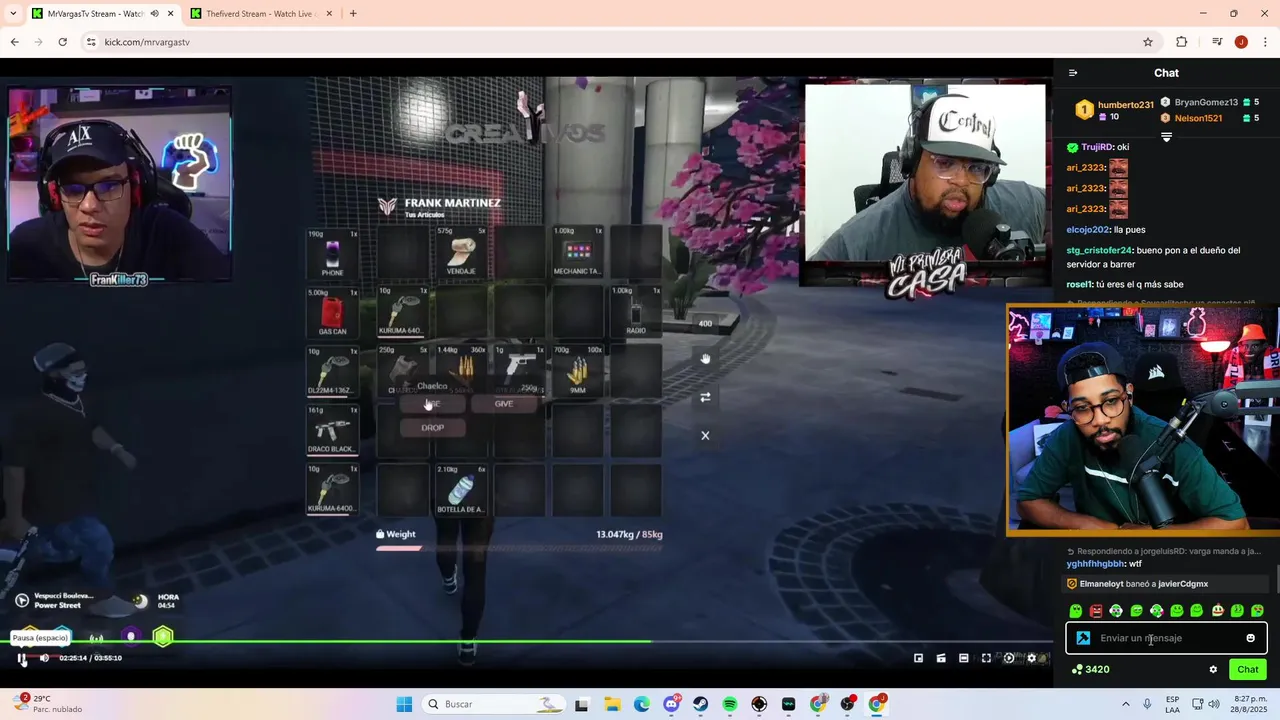
Task: Click the DROP inventory option
Action: tap(433, 427)
